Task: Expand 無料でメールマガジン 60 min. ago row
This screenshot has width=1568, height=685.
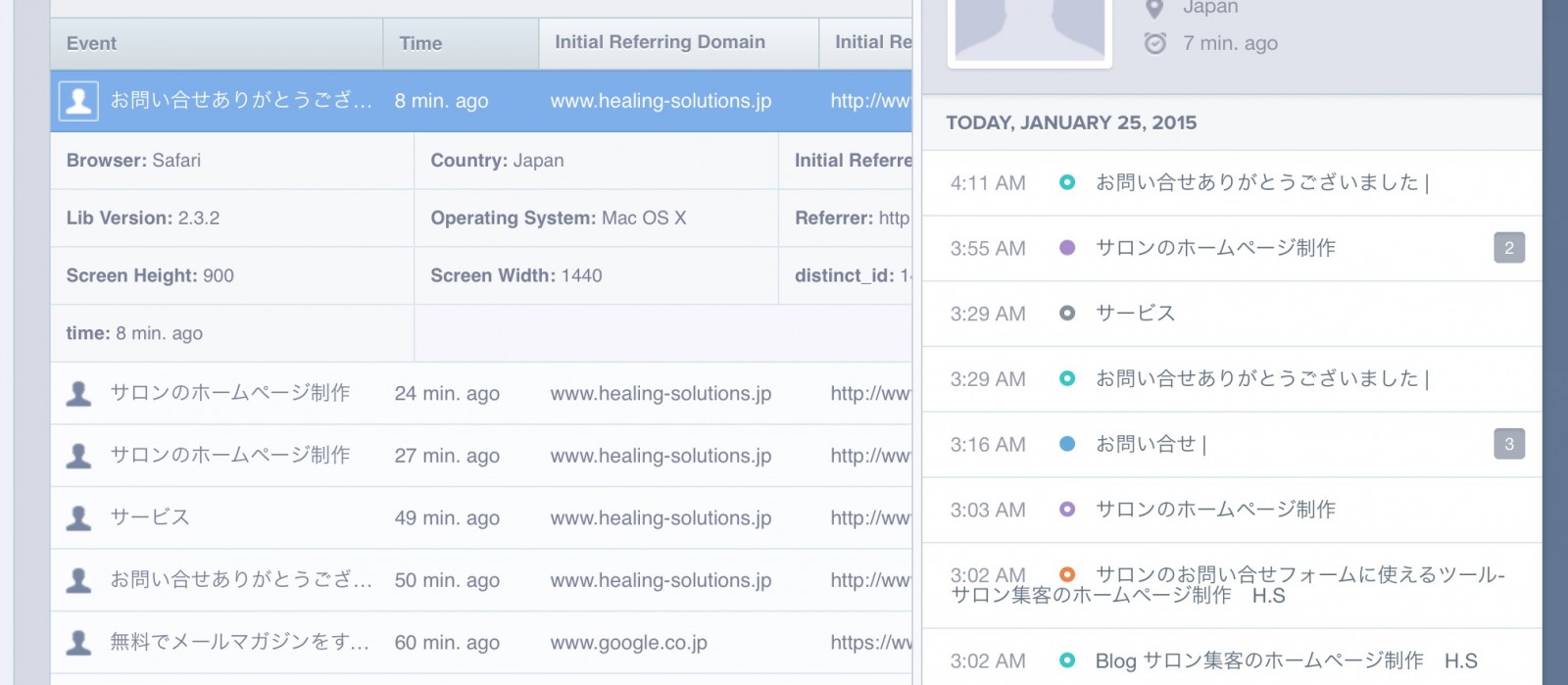Action: (x=481, y=643)
